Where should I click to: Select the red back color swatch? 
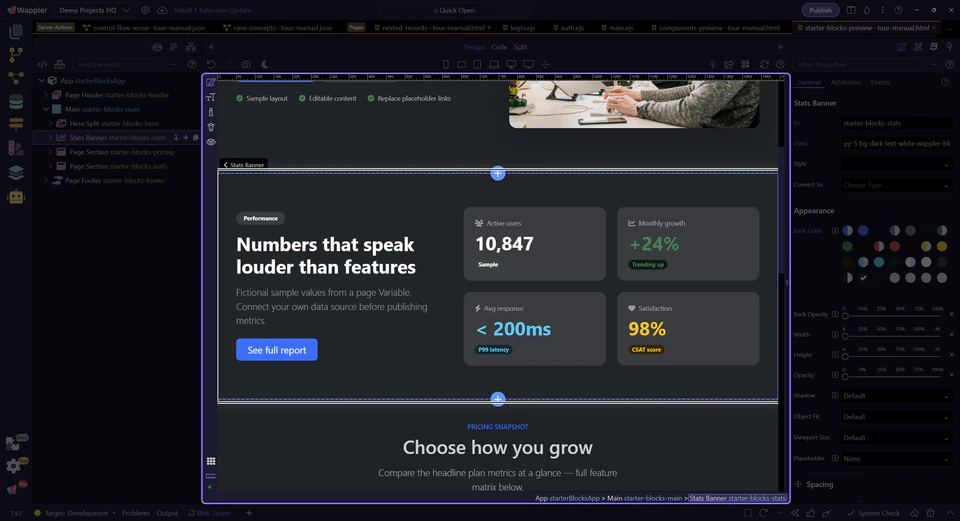(894, 246)
